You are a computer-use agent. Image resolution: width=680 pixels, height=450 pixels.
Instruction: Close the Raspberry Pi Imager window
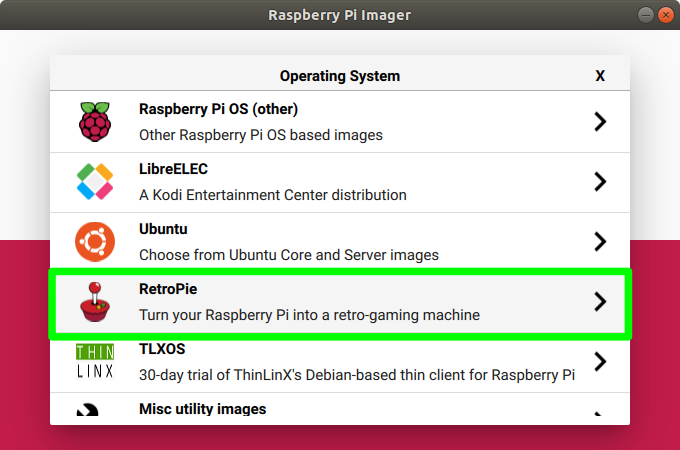[665, 15]
